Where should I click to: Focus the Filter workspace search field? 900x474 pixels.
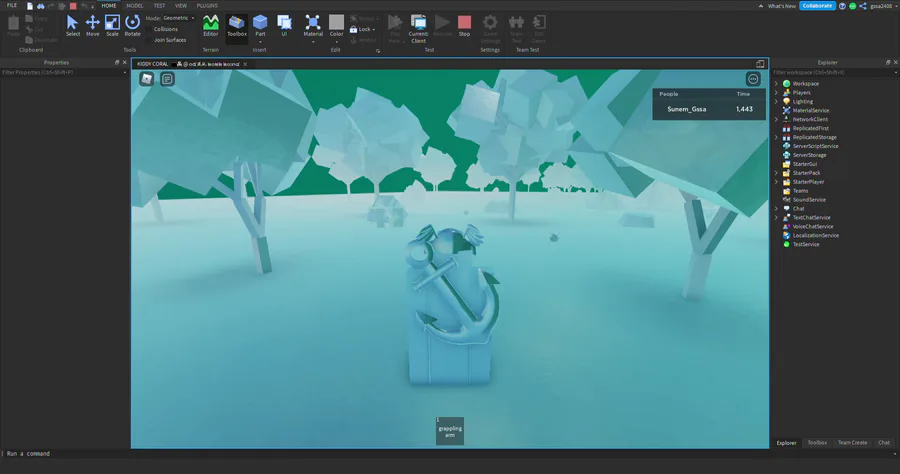835,72
